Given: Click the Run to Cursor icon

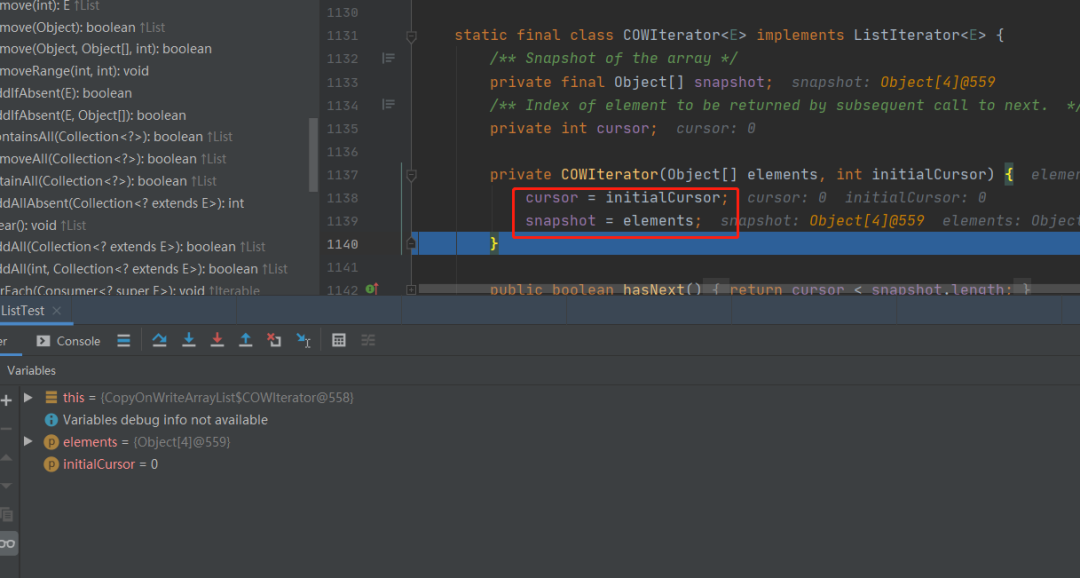Looking at the screenshot, I should click(303, 340).
